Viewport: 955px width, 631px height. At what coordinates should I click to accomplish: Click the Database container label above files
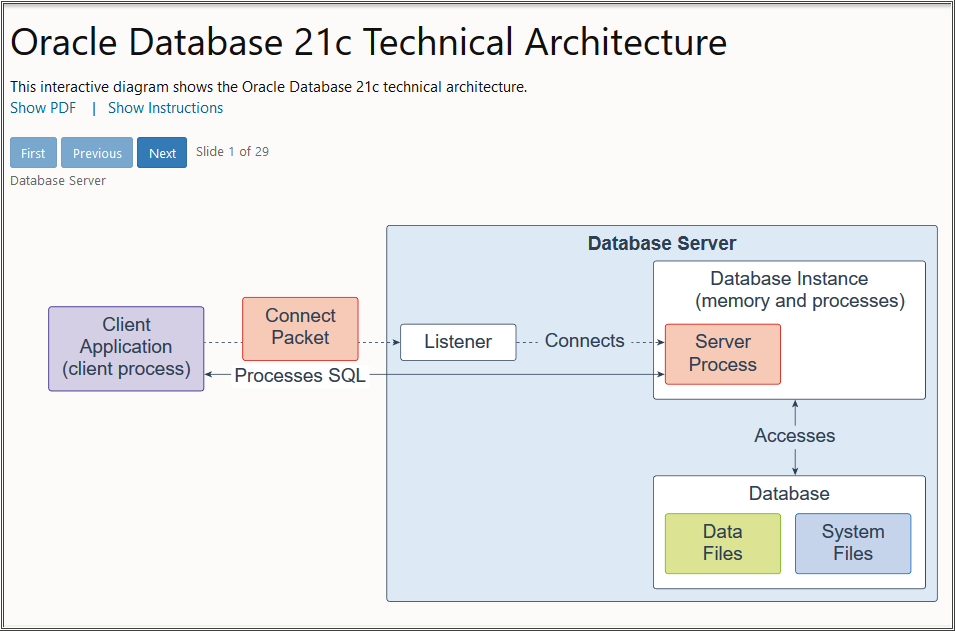click(789, 493)
